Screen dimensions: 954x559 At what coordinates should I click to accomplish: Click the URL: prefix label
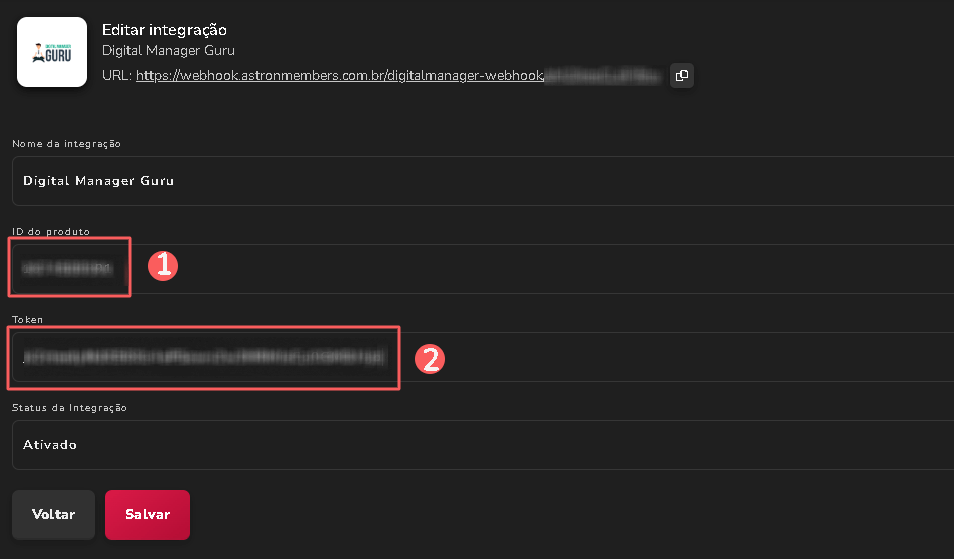116,76
